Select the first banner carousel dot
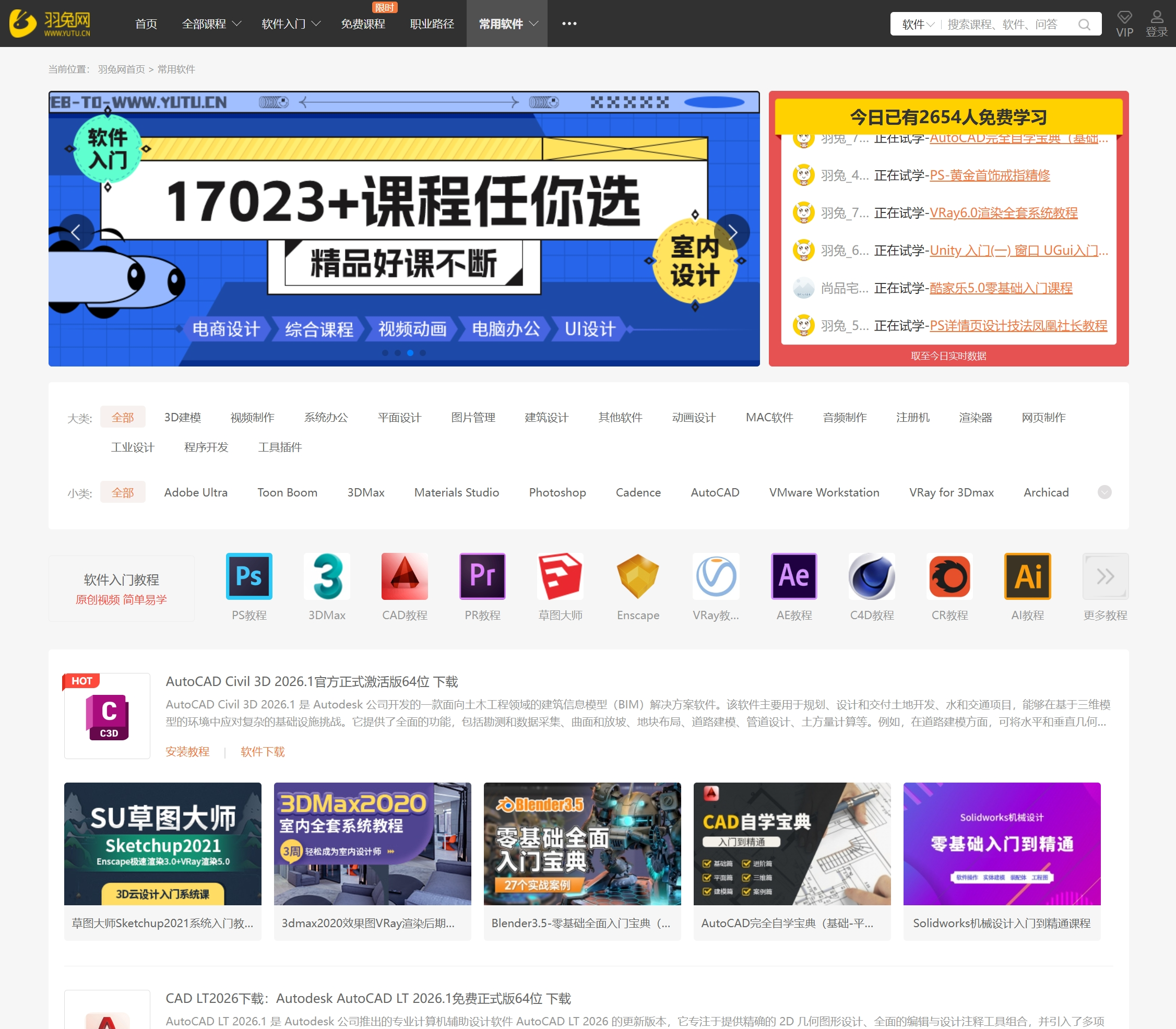Viewport: 1176px width, 1029px height. point(385,353)
